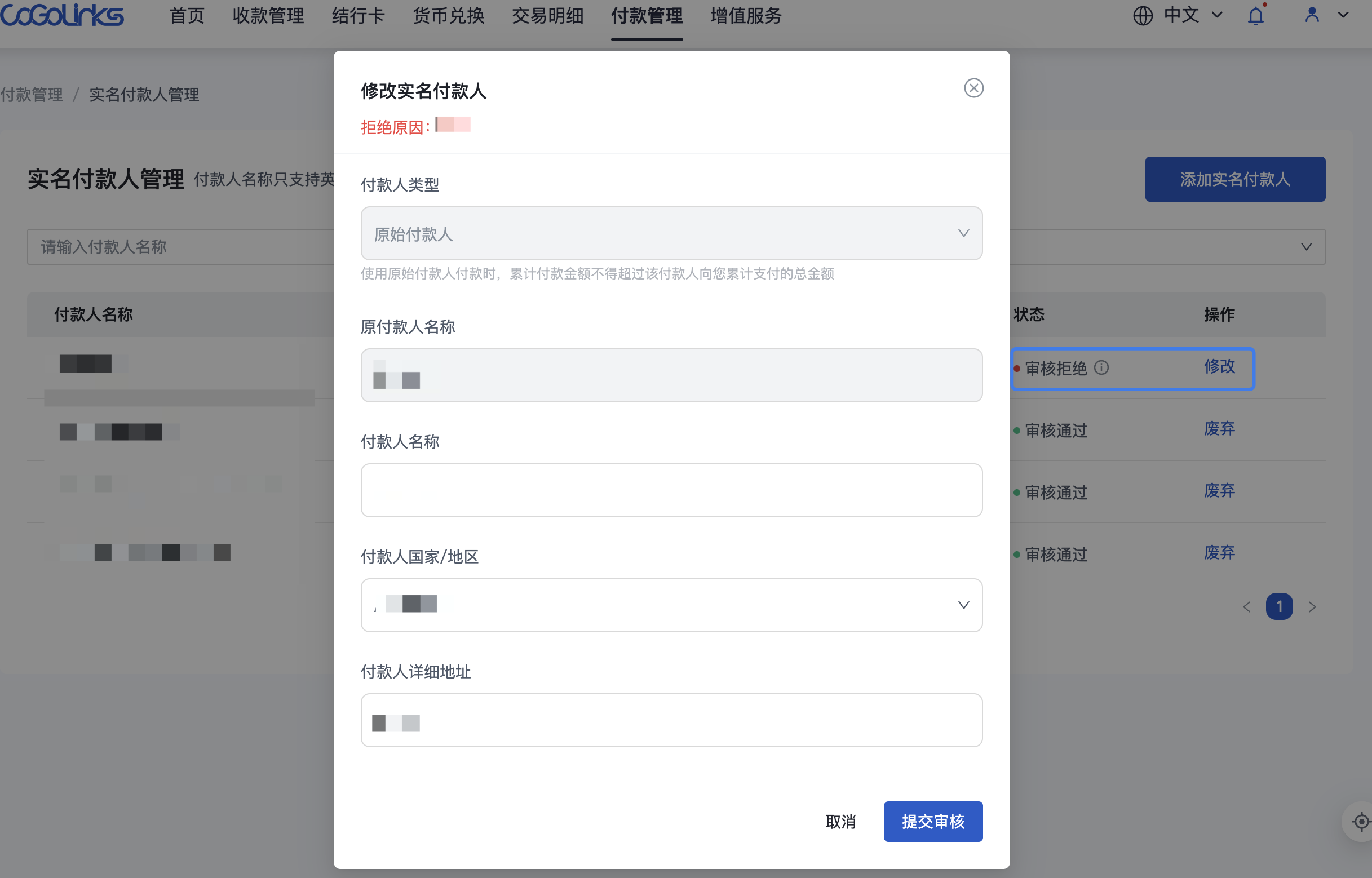The image size is (1372, 878).
Task: Click the 提交审核 button
Action: [933, 822]
